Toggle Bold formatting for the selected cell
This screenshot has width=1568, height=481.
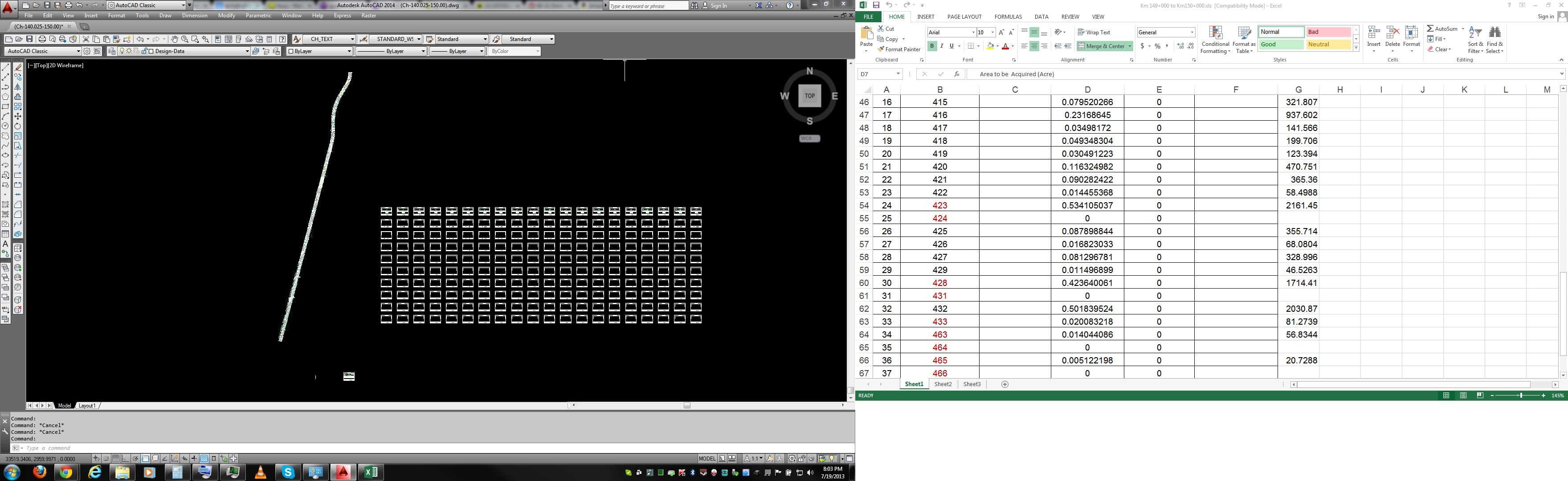click(x=931, y=46)
